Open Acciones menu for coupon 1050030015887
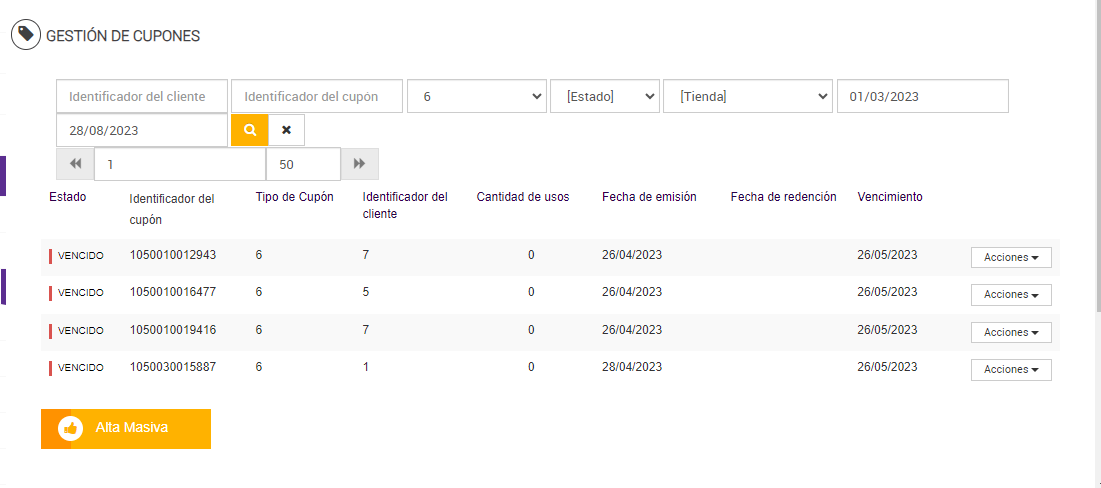Image resolution: width=1101 pixels, height=488 pixels. click(1010, 370)
